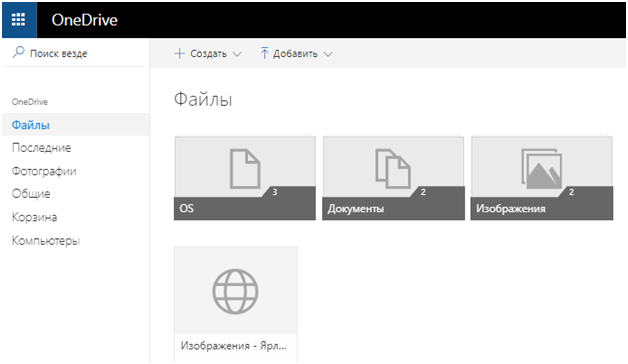Screen dimensions: 628x364
Task: Click the Файлы page heading
Action: tap(203, 99)
